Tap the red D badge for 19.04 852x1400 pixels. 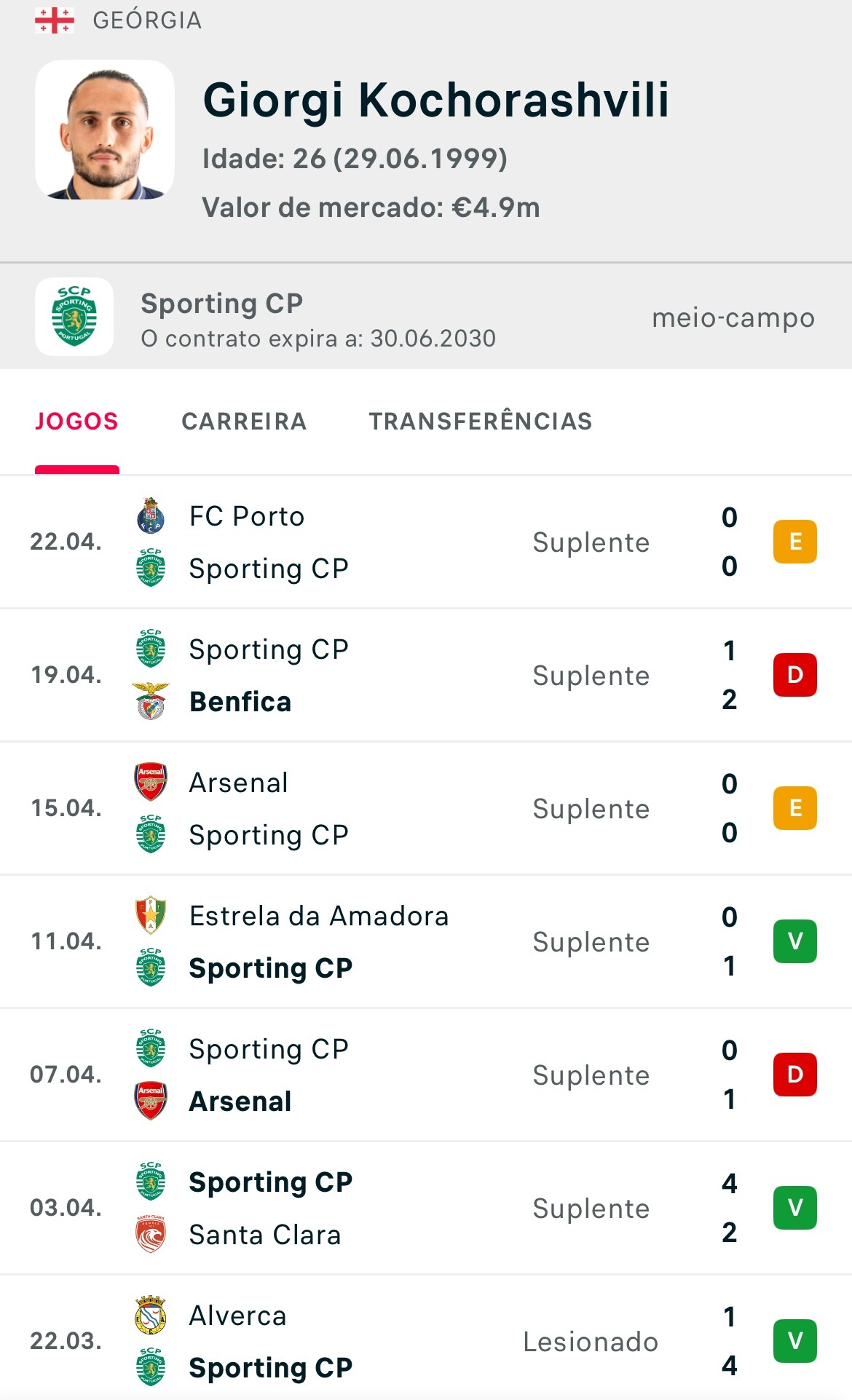[x=794, y=675]
